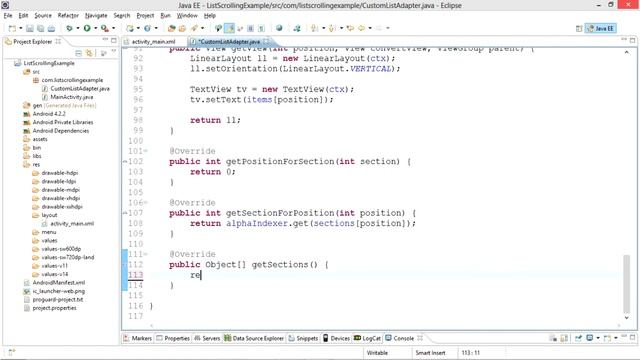The image size is (640, 360).
Task: Click the Search flashlight toolbar icon
Action: click(194, 28)
